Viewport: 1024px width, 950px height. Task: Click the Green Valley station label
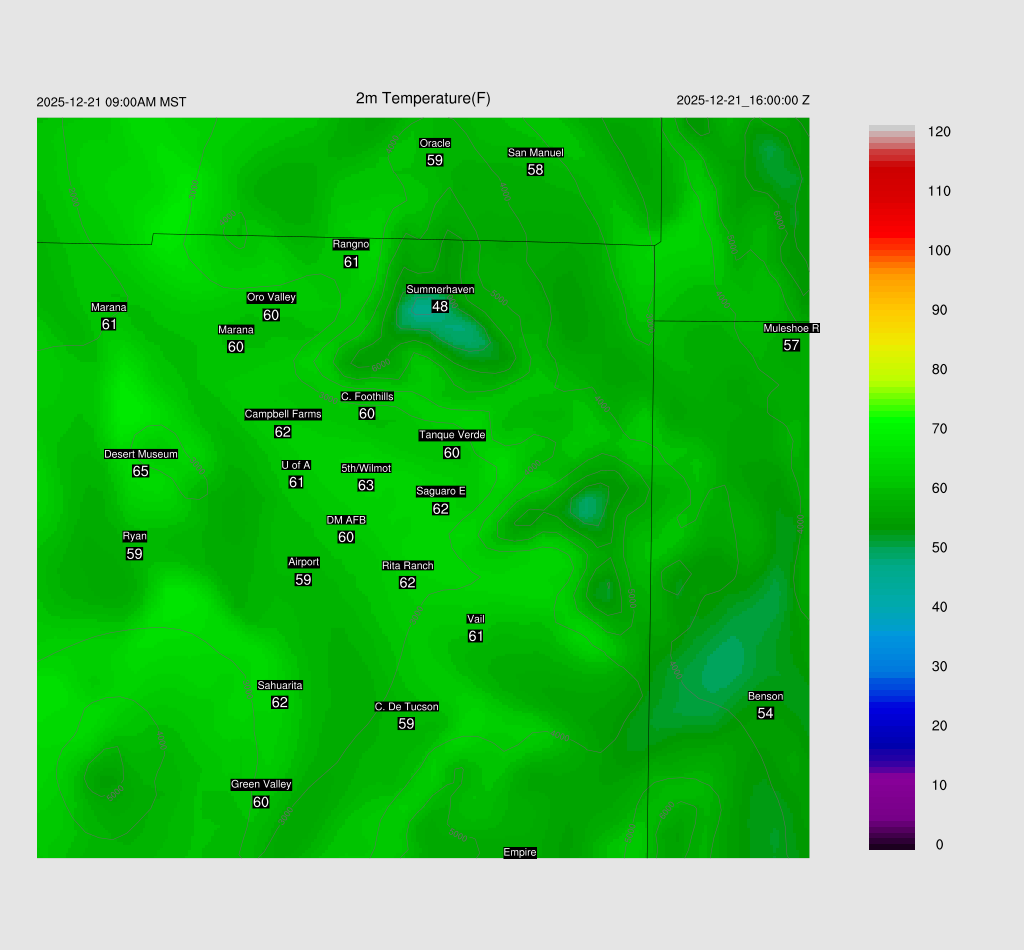(x=261, y=785)
